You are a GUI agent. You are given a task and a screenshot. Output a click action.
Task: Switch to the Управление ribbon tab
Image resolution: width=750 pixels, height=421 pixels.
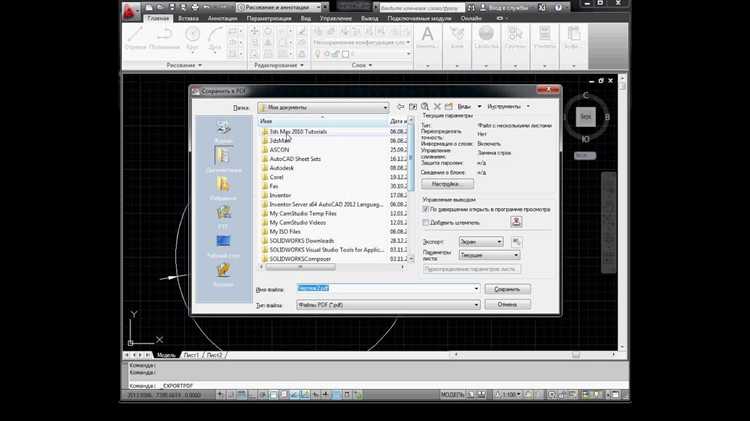[335, 18]
